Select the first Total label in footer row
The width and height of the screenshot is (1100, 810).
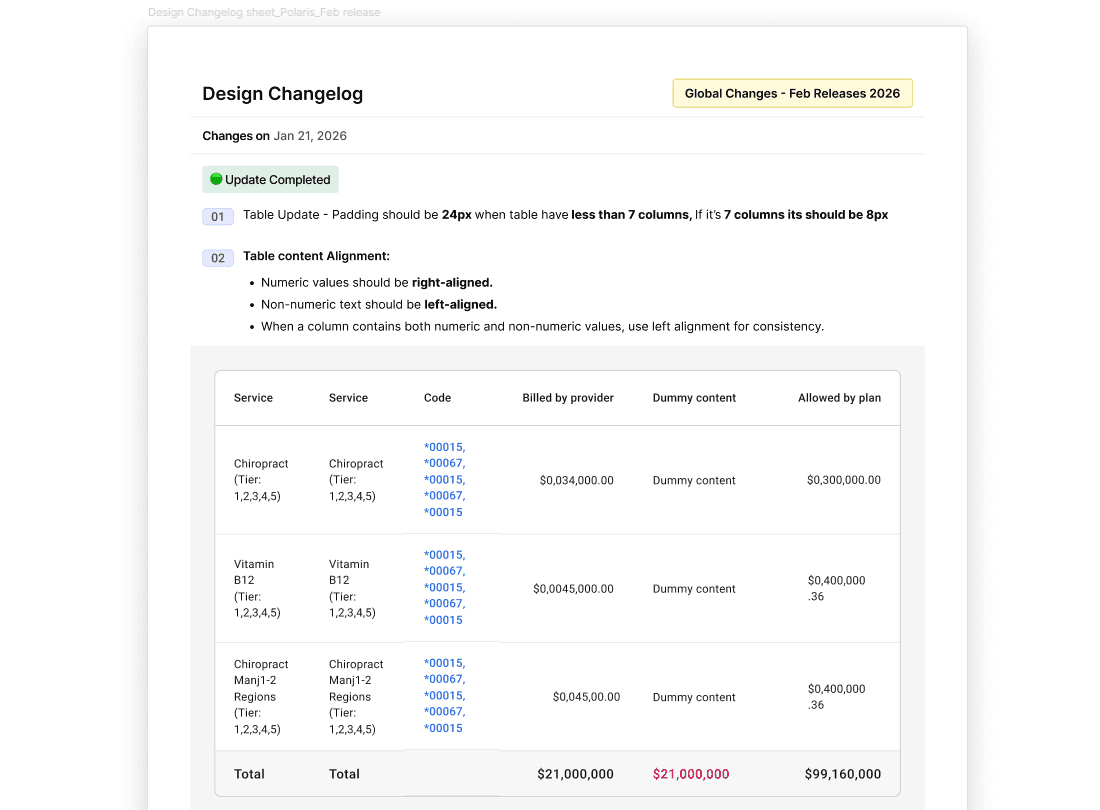(x=249, y=774)
